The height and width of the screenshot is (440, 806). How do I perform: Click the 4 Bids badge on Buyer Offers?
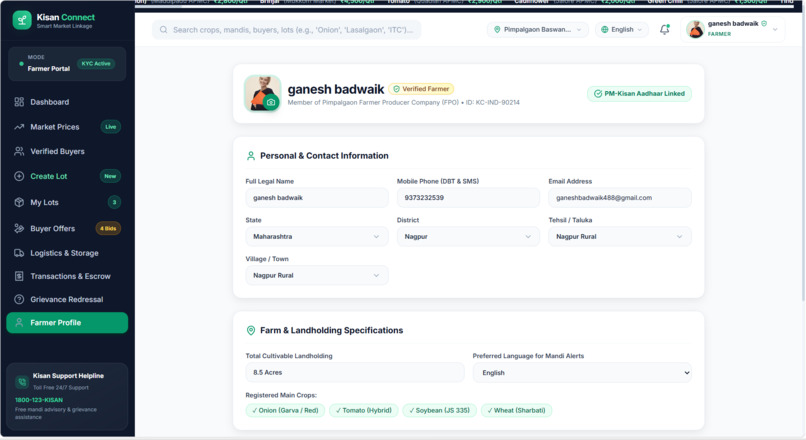click(108, 228)
